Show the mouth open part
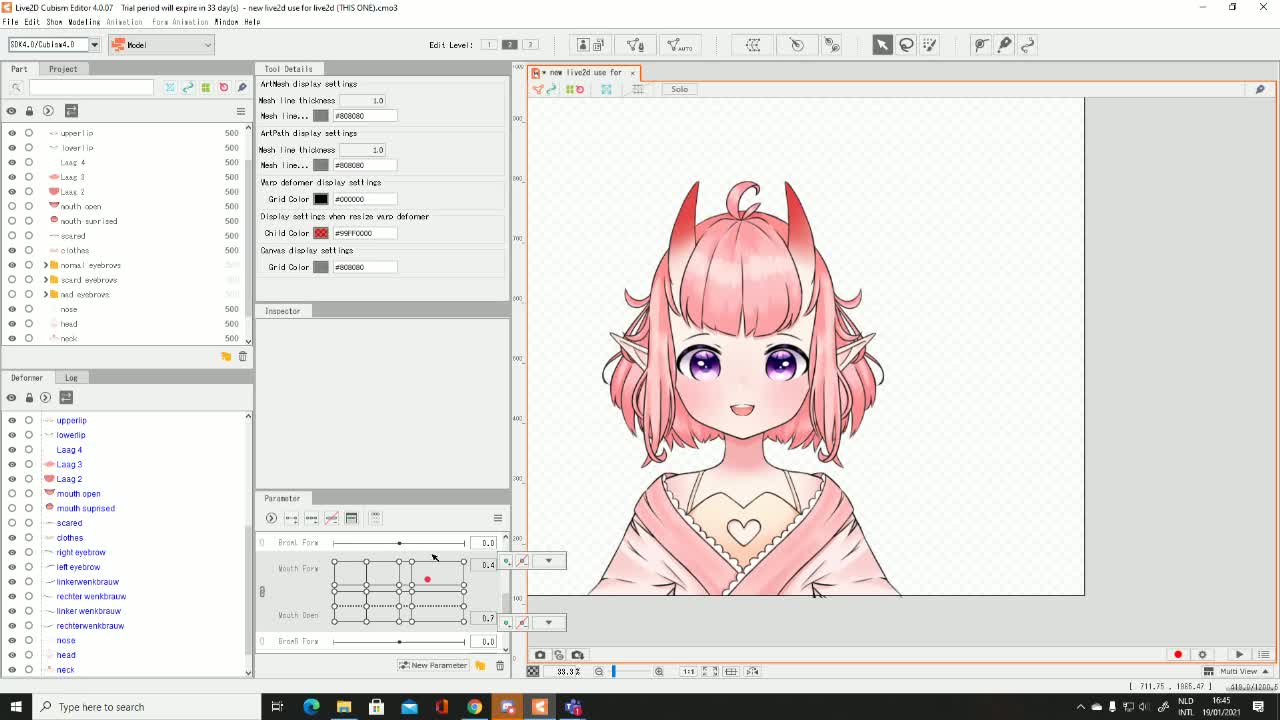This screenshot has height=720, width=1280. pos(12,206)
